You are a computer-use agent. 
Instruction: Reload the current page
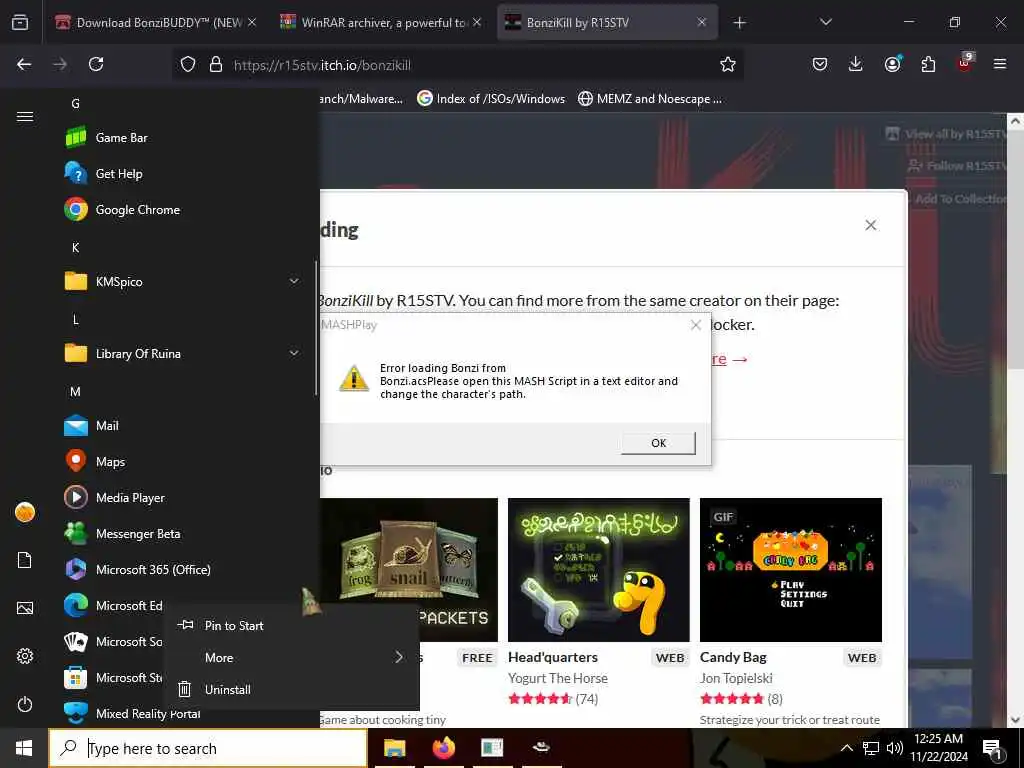click(x=96, y=64)
